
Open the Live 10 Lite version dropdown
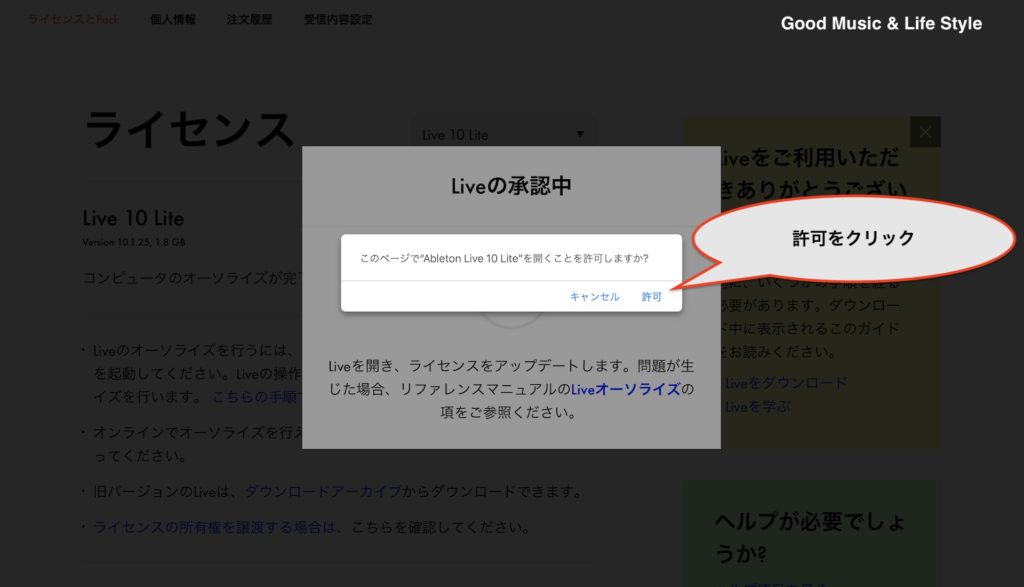pos(503,135)
